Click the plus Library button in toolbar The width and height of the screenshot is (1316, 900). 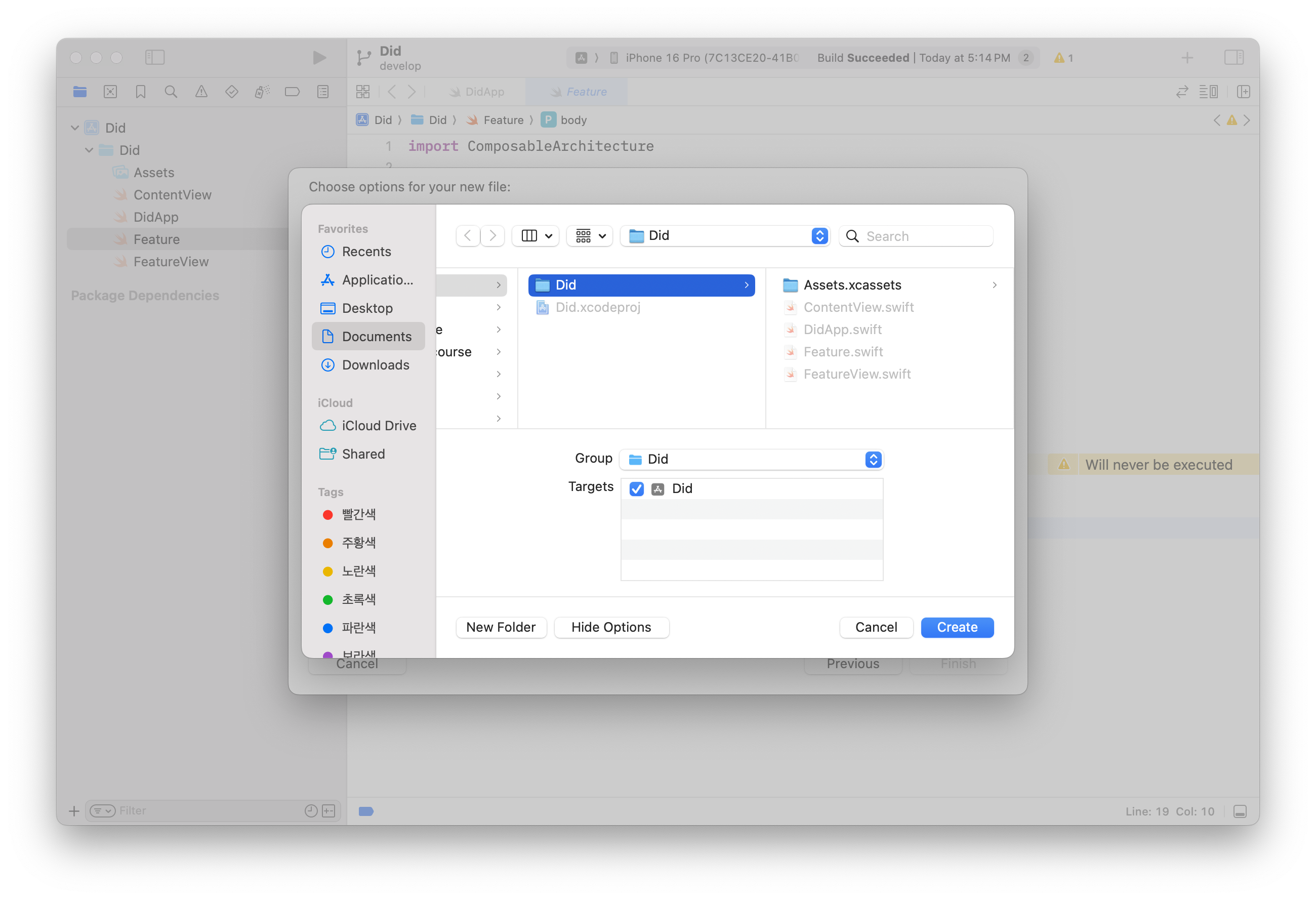[x=1187, y=57]
